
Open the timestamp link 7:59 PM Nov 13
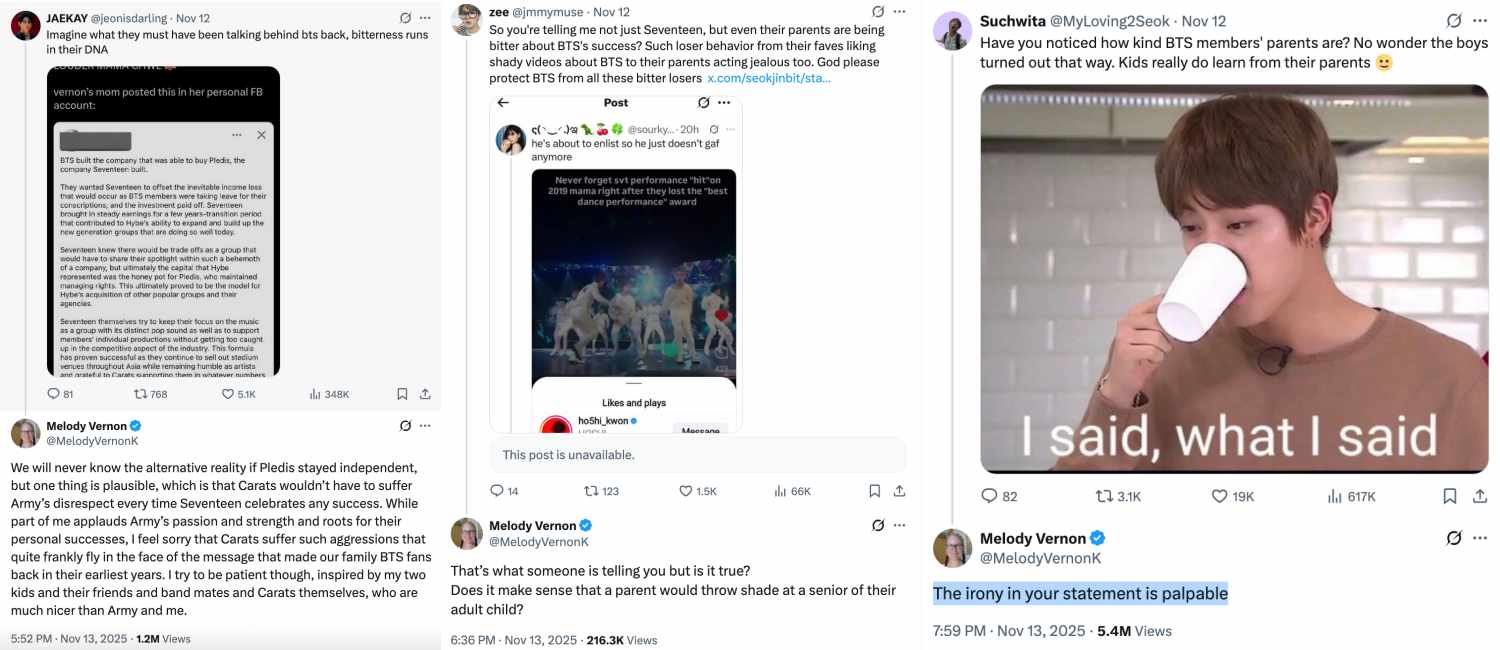1004,631
